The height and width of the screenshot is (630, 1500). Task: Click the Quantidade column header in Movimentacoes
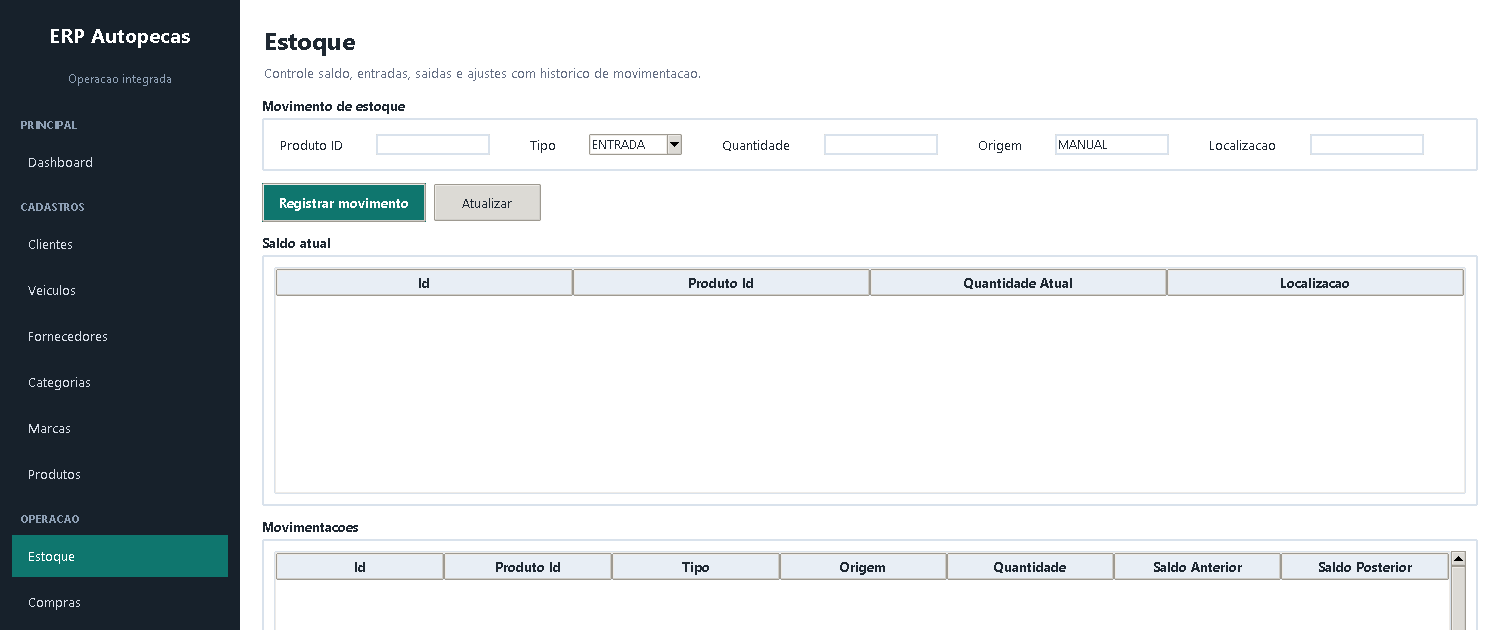click(x=1030, y=567)
